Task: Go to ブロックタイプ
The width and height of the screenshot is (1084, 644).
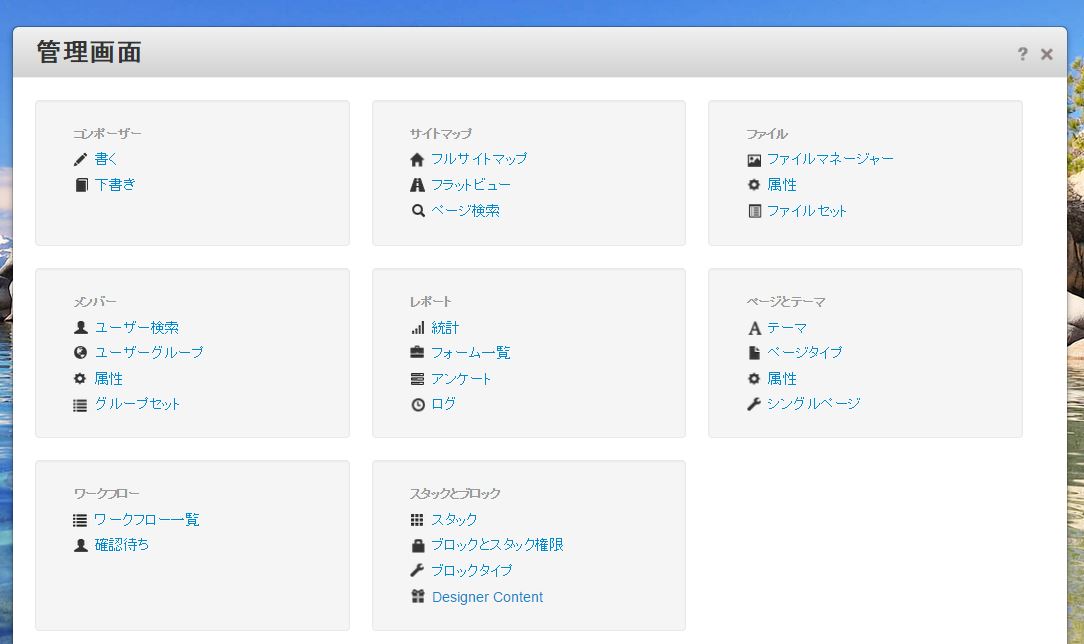Action: [x=471, y=570]
